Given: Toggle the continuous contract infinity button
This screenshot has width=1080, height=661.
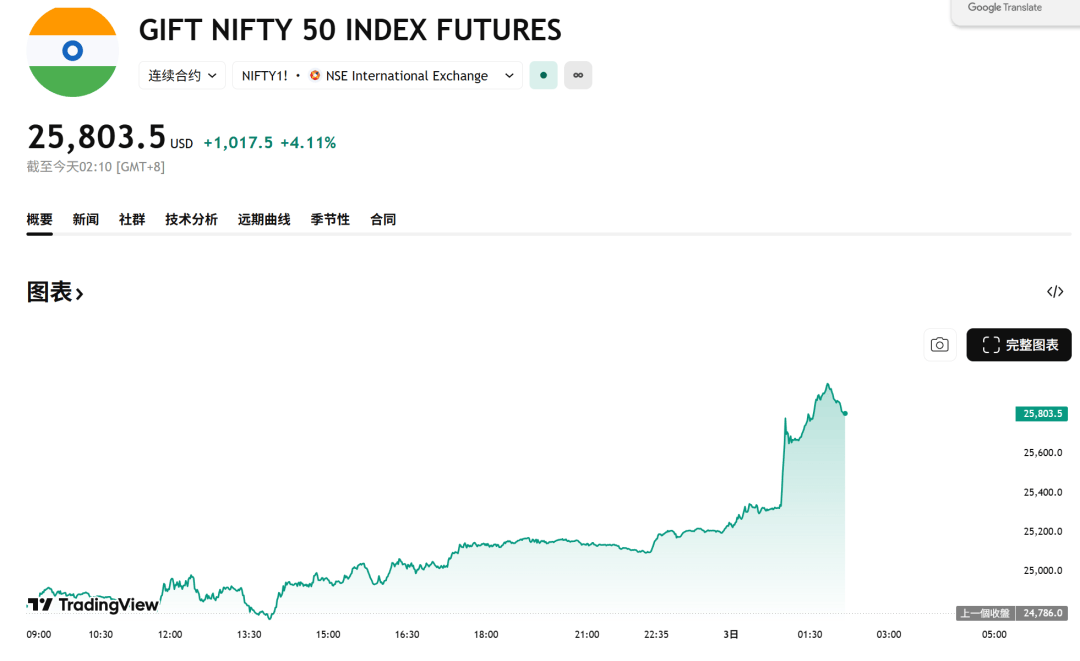Looking at the screenshot, I should tap(578, 75).
